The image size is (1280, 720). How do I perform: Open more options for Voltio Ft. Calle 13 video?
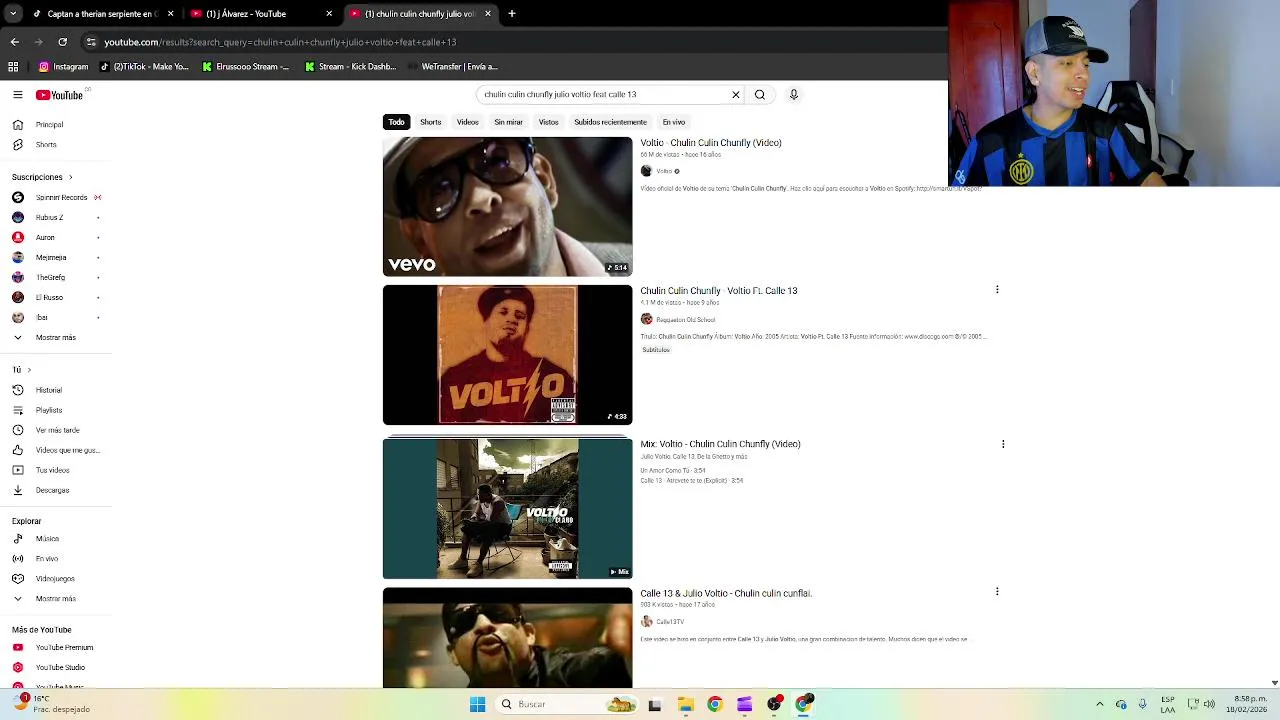coord(997,290)
